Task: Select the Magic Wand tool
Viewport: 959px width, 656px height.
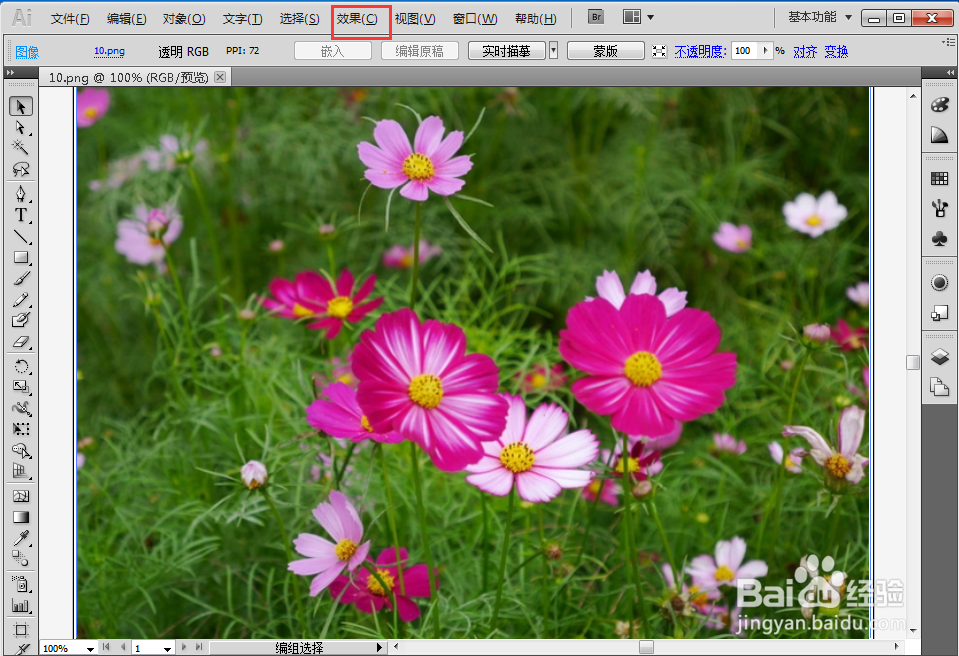Action: [x=21, y=147]
